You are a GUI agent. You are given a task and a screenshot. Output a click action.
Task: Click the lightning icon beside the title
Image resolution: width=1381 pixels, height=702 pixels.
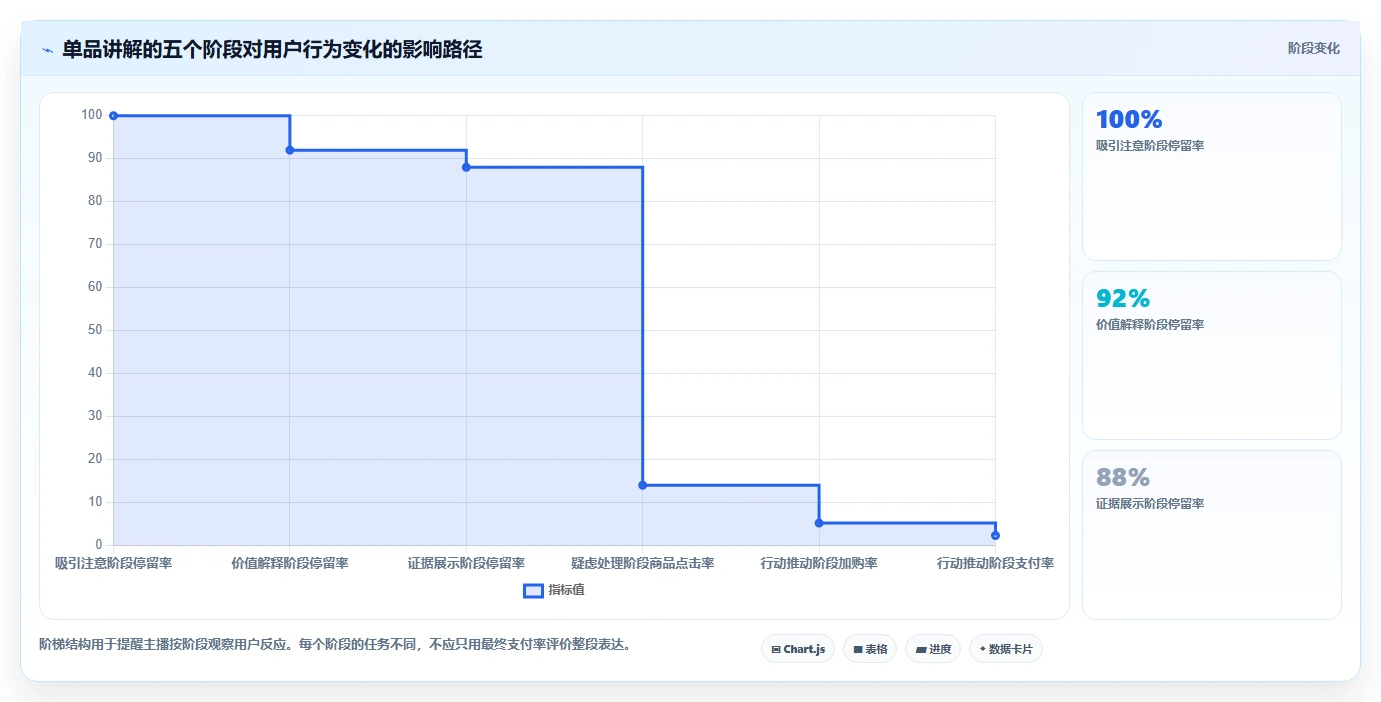coord(47,50)
